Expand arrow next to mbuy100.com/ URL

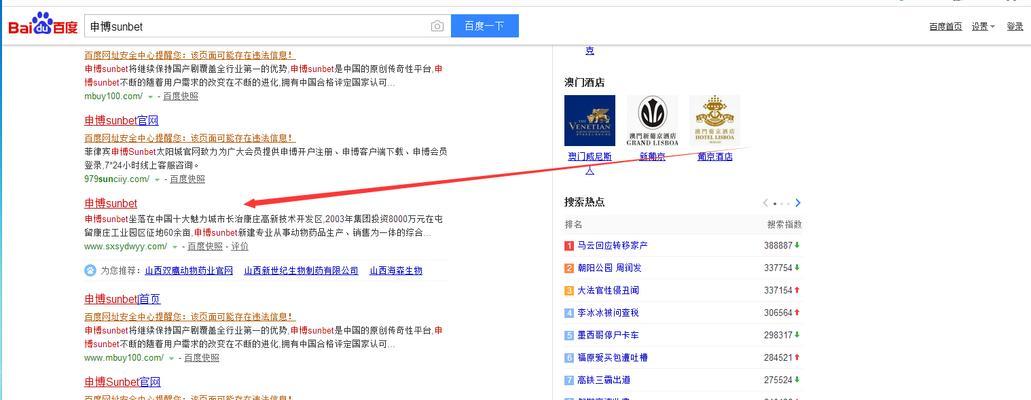tap(151, 97)
